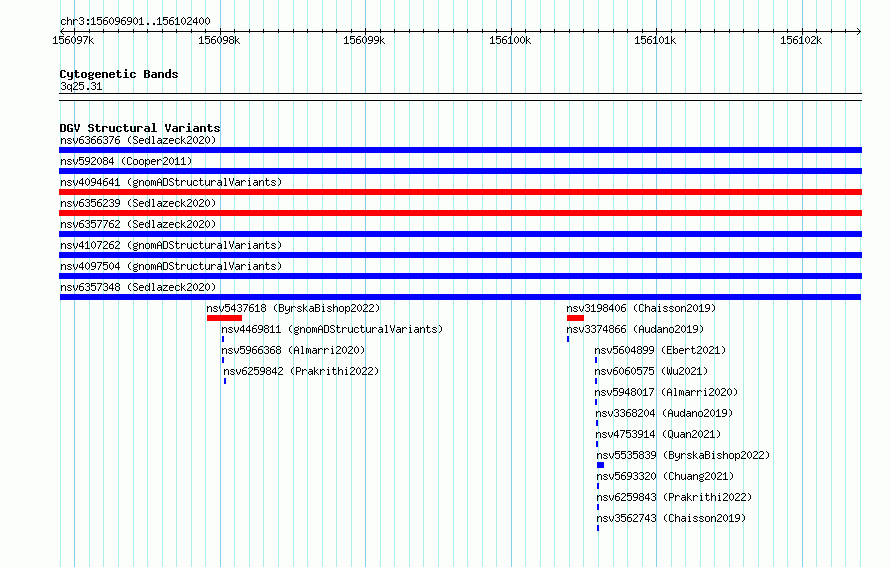The height and width of the screenshot is (567, 890).
Task: Click the blue block under nsv5535839
Action: pos(601,465)
